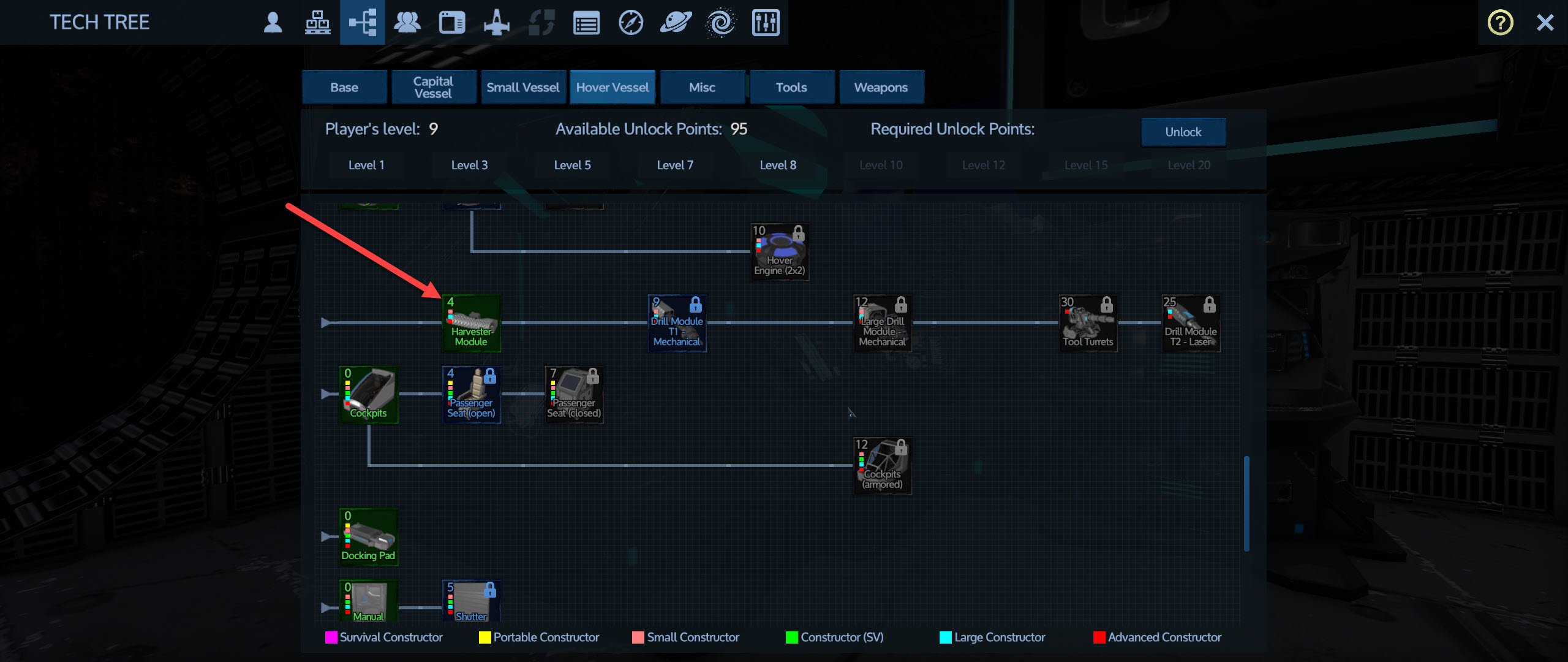Open the player profile icon
The image size is (1568, 662).
tap(273, 23)
